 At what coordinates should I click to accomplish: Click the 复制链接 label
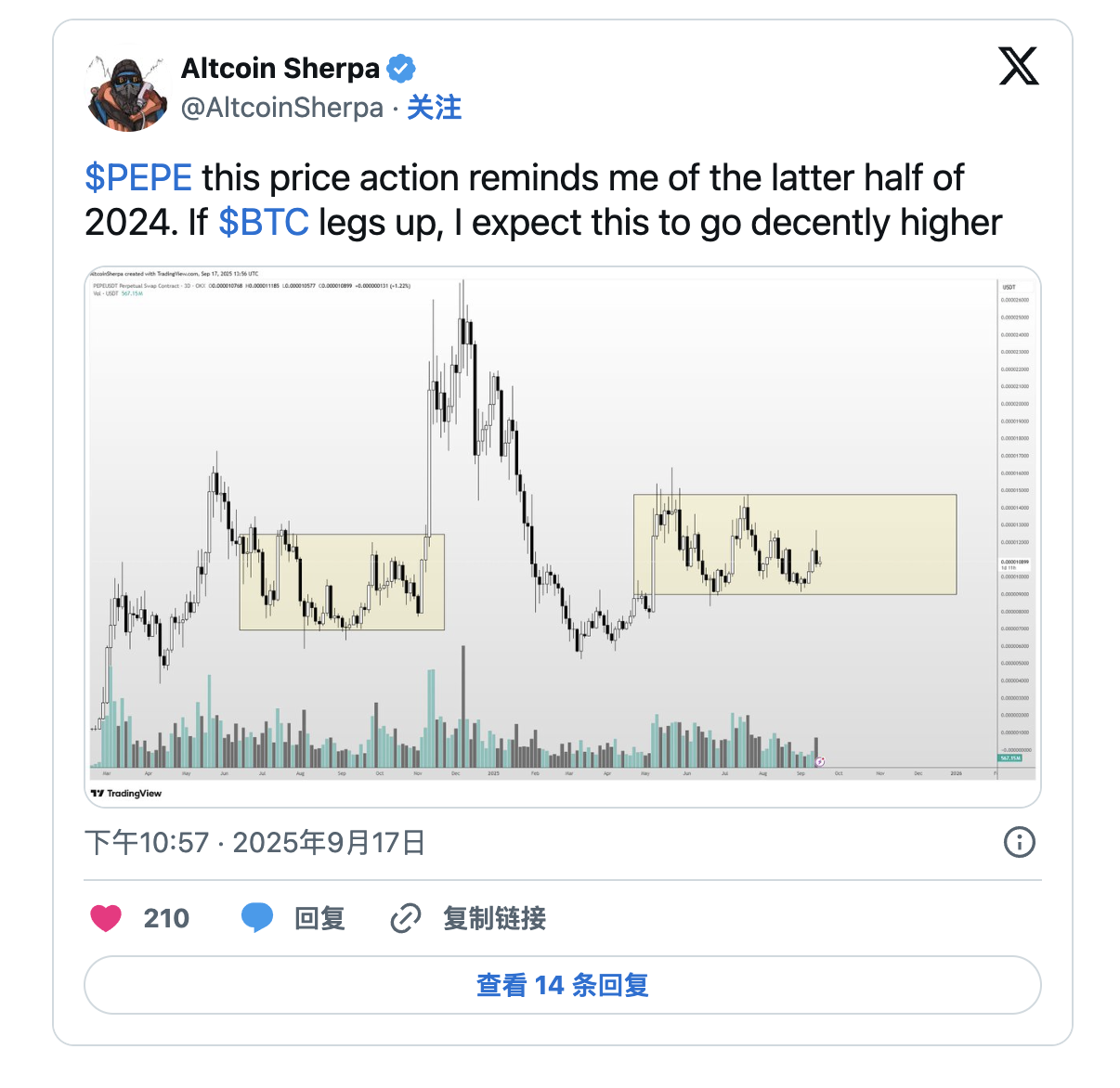(494, 918)
